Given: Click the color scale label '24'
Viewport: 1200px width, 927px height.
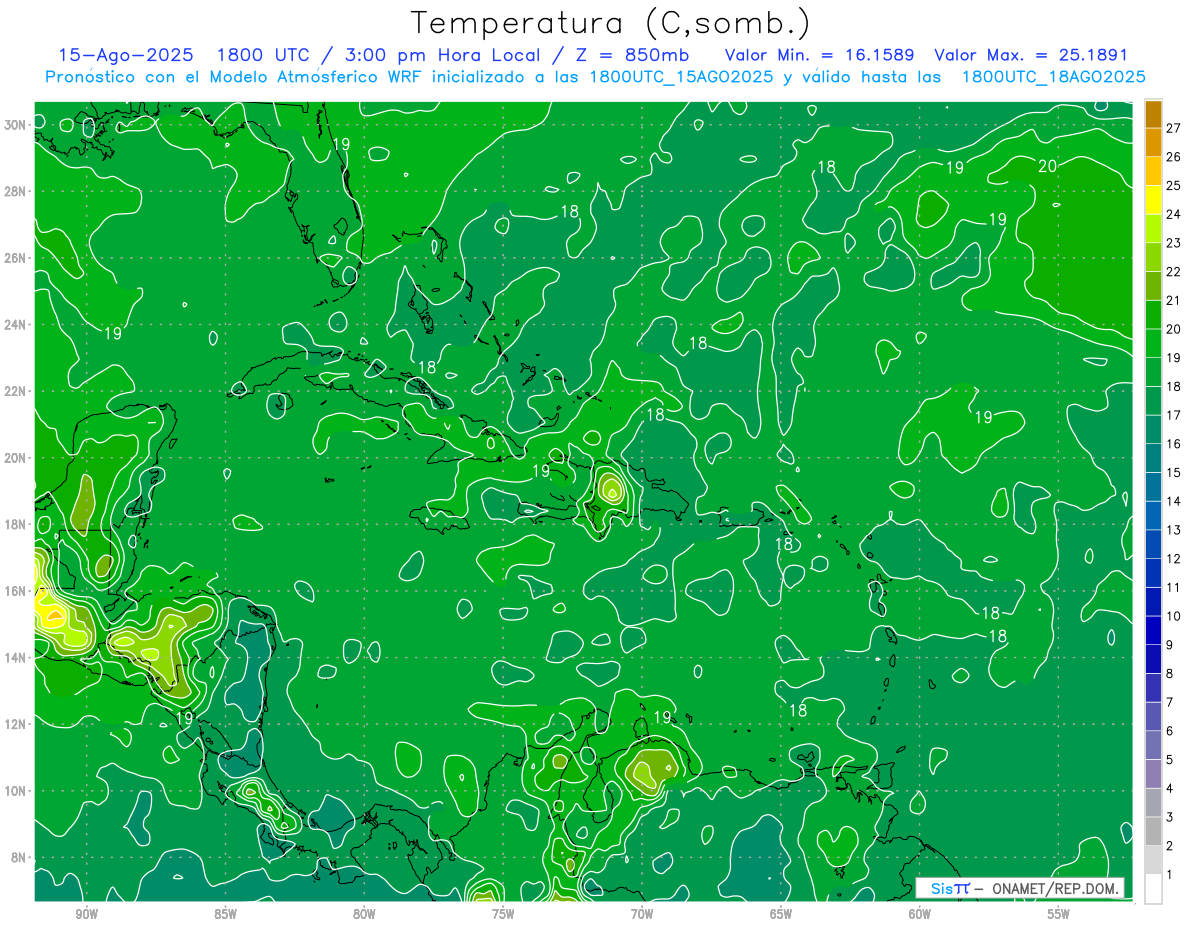Looking at the screenshot, I should (x=1174, y=214).
